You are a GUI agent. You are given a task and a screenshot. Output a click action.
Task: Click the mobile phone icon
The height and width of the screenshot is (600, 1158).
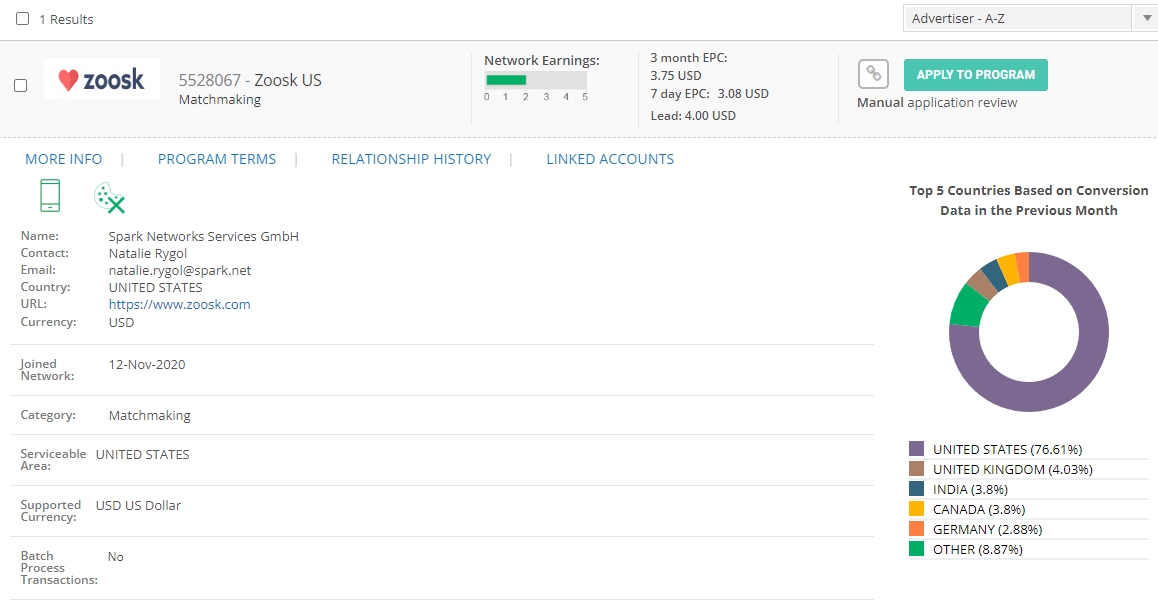(49, 196)
